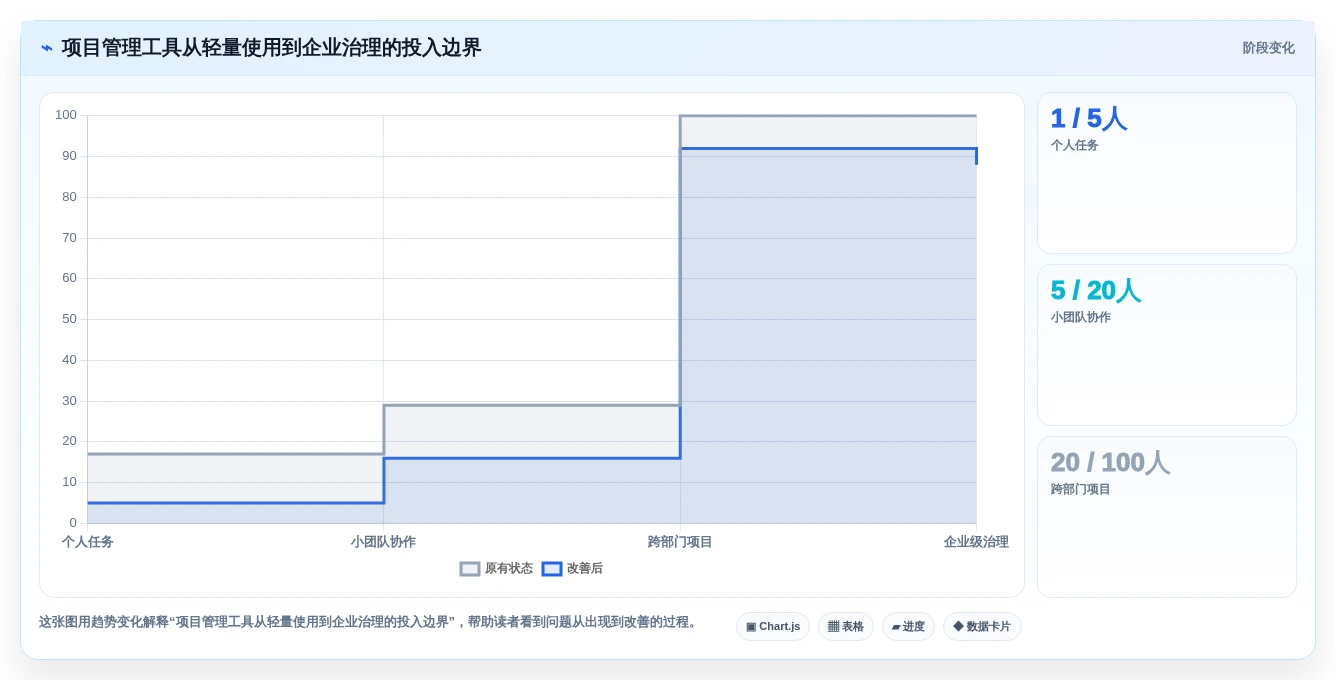Select the 数据卡片 tag chip
The width and height of the screenshot is (1336, 680).
[982, 627]
